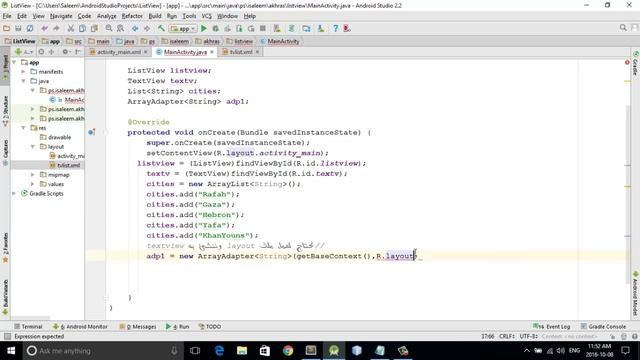This screenshot has height=360, width=640.
Task: Toggle the Gradle Console tool window
Action: point(603,327)
